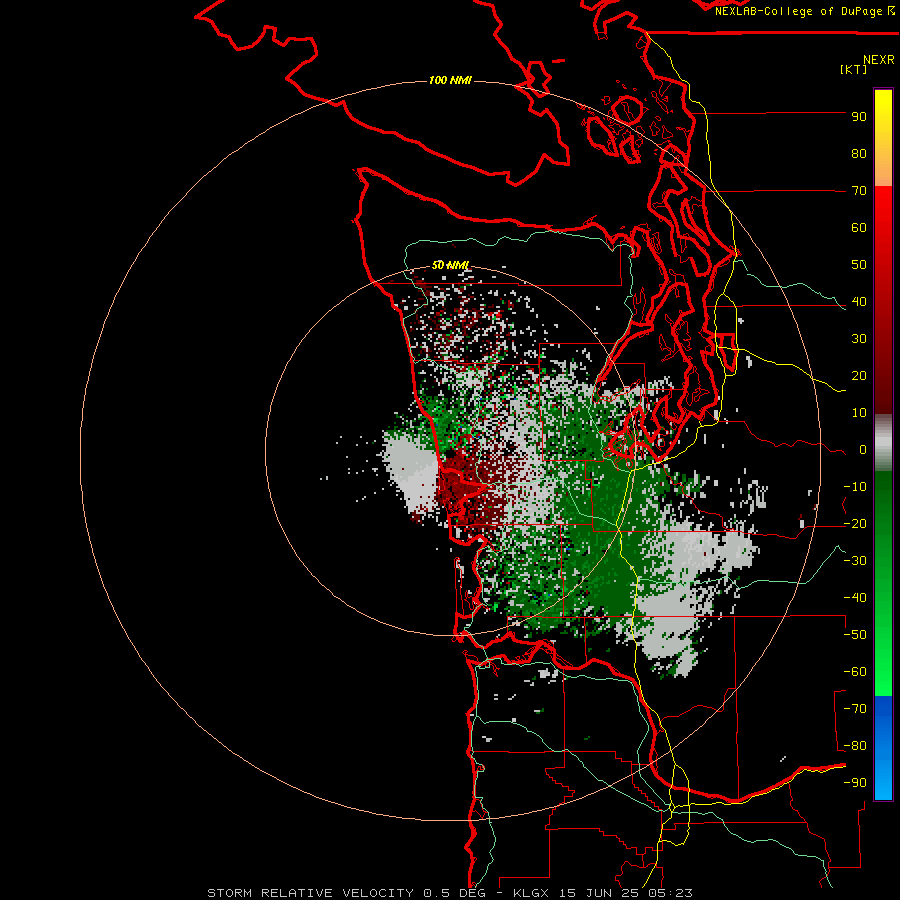Click the 60 kt value on color scale
The image size is (900, 900).
pyautogui.click(x=859, y=228)
